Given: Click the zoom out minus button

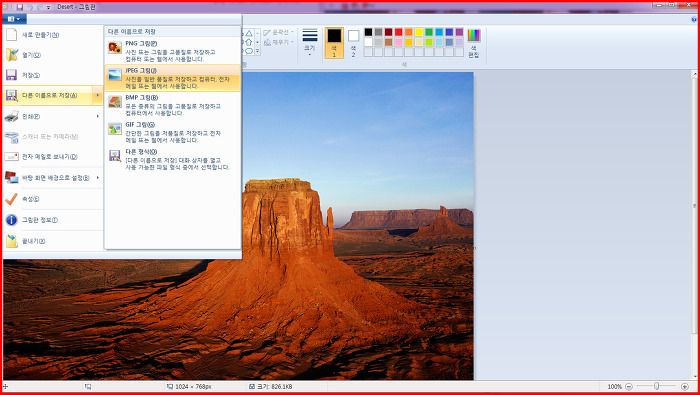Looking at the screenshot, I should (x=629, y=387).
